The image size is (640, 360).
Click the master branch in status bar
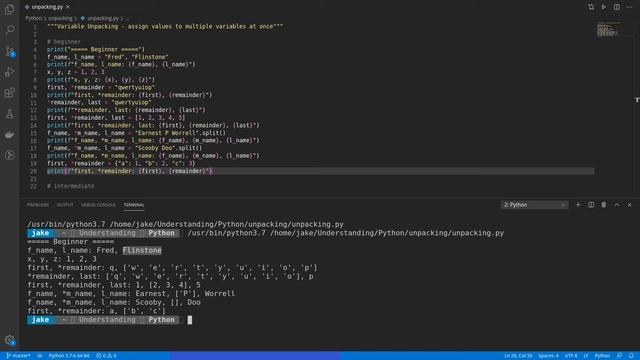point(19,356)
